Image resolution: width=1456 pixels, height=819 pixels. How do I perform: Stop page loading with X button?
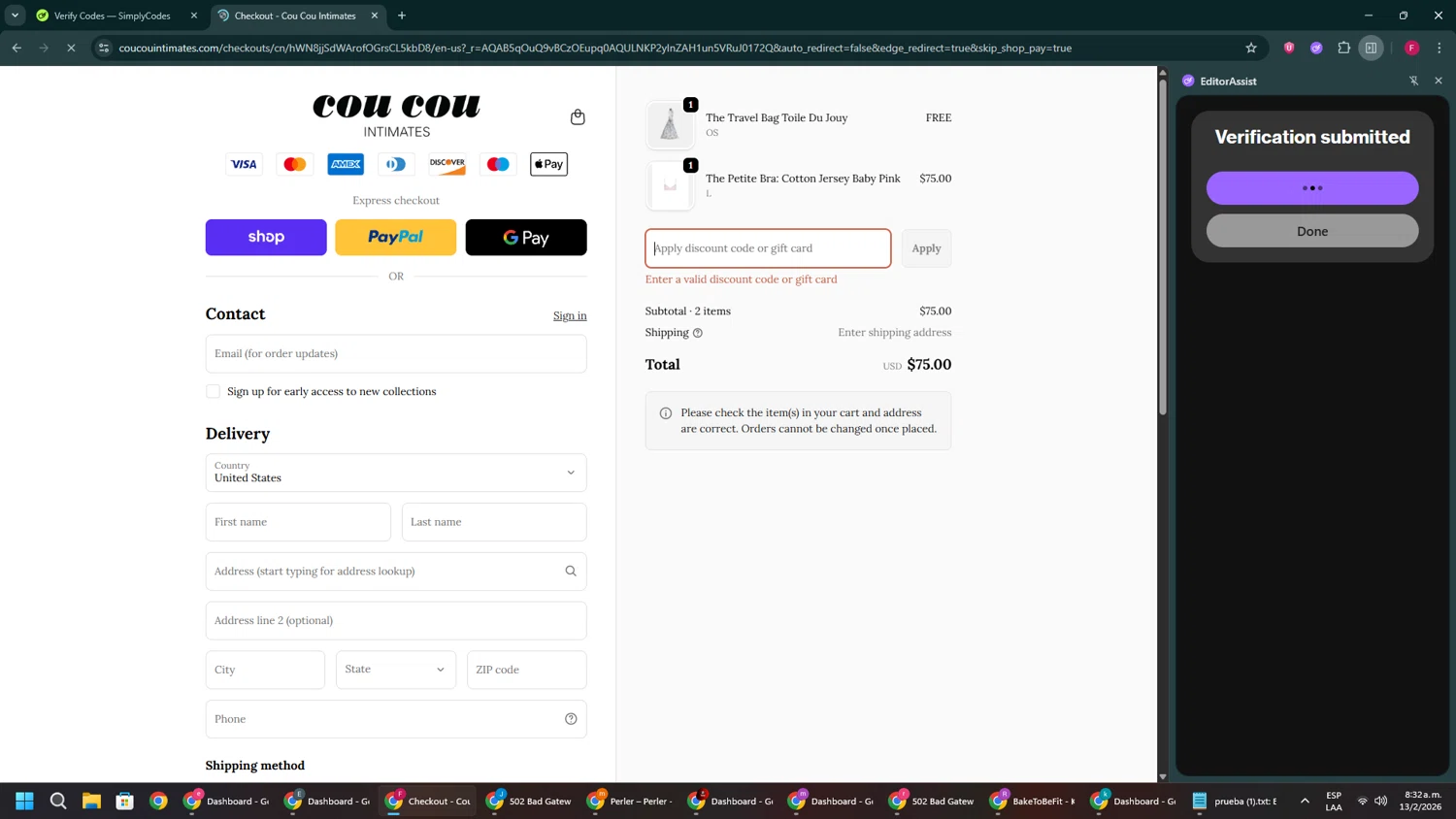coord(71,48)
